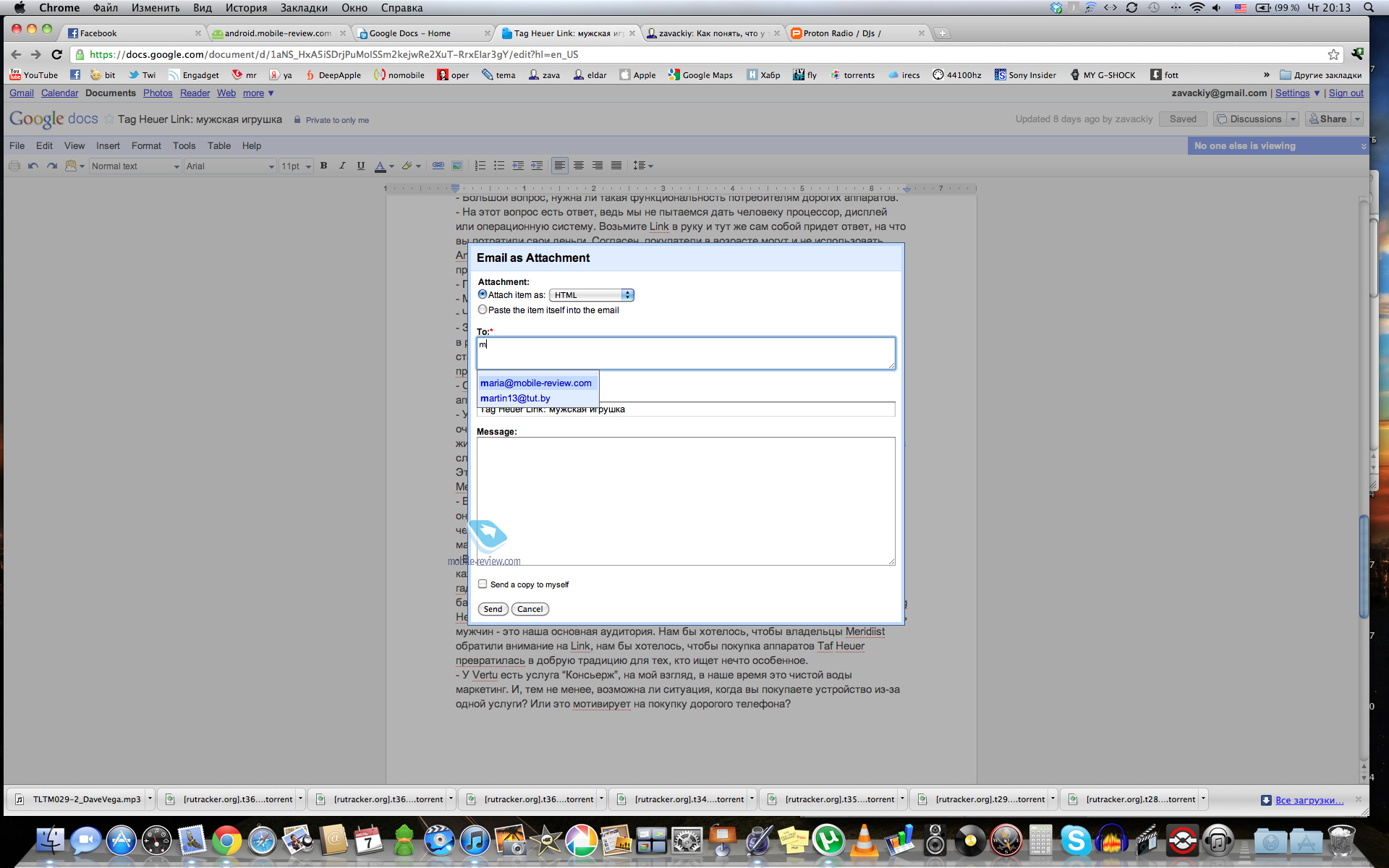Align text right
The height and width of the screenshot is (868, 1389).
pos(598,166)
